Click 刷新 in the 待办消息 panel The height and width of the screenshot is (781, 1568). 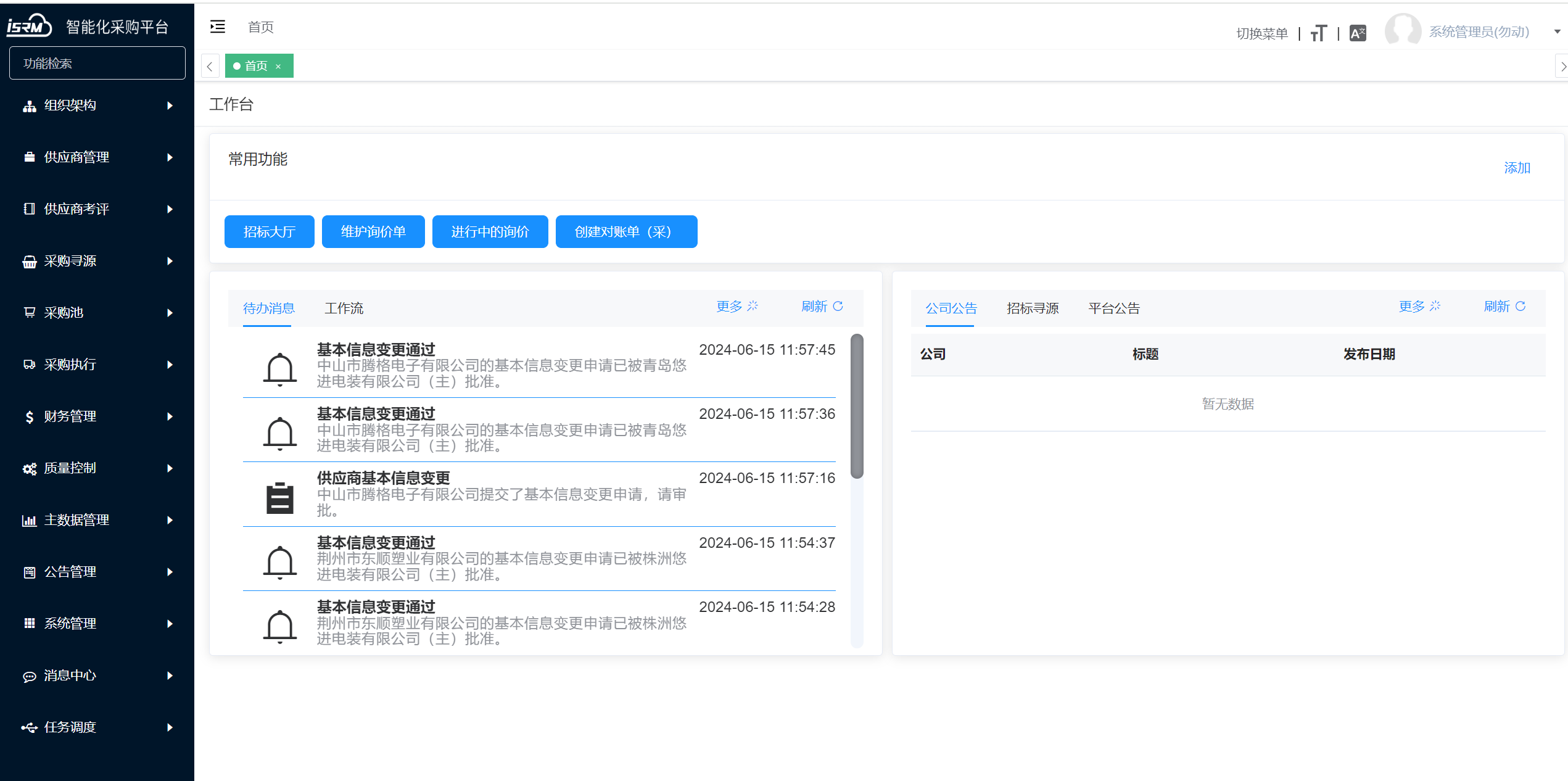coord(822,306)
